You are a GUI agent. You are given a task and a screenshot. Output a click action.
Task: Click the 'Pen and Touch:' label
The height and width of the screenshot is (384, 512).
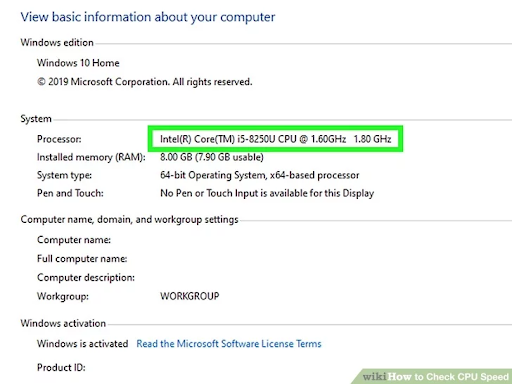70,193
